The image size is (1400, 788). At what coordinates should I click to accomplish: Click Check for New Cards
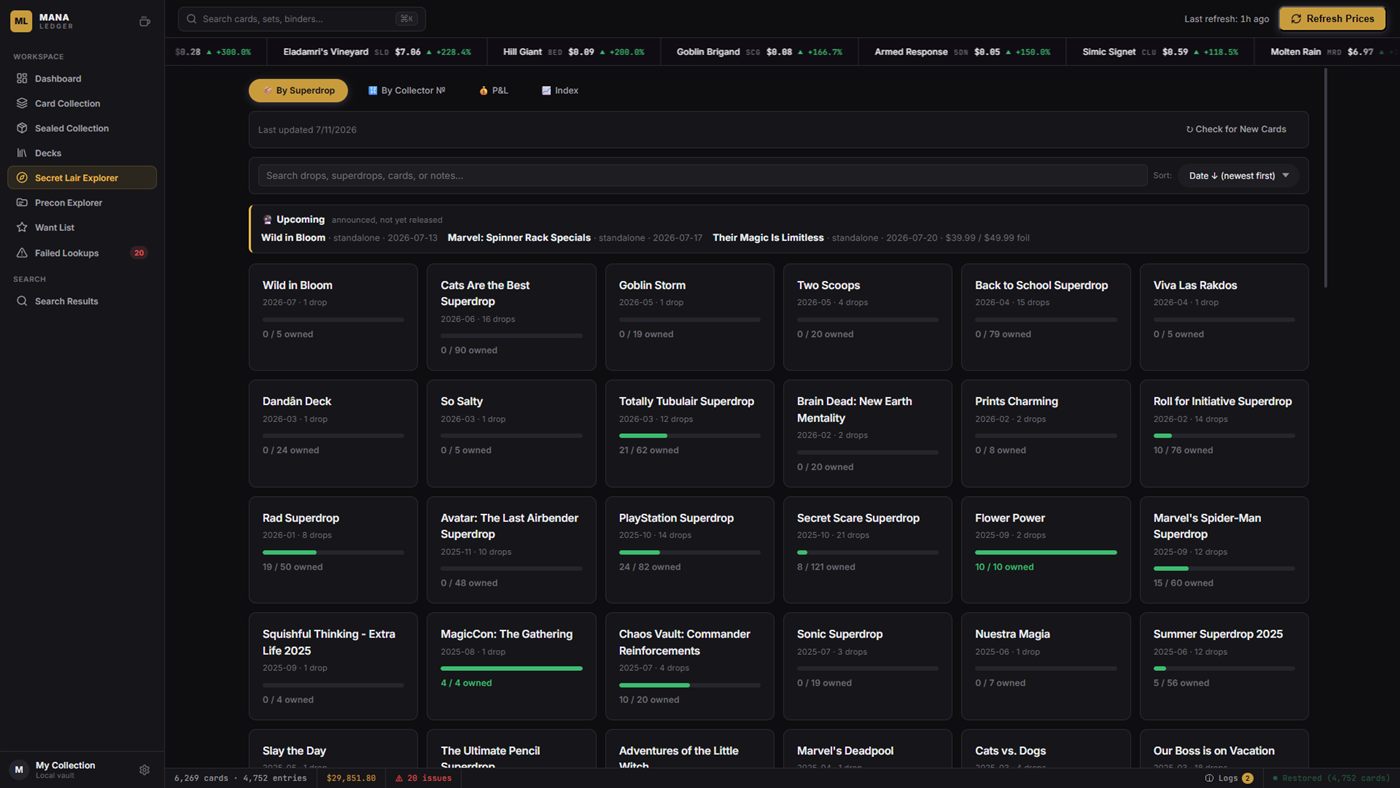point(1236,130)
